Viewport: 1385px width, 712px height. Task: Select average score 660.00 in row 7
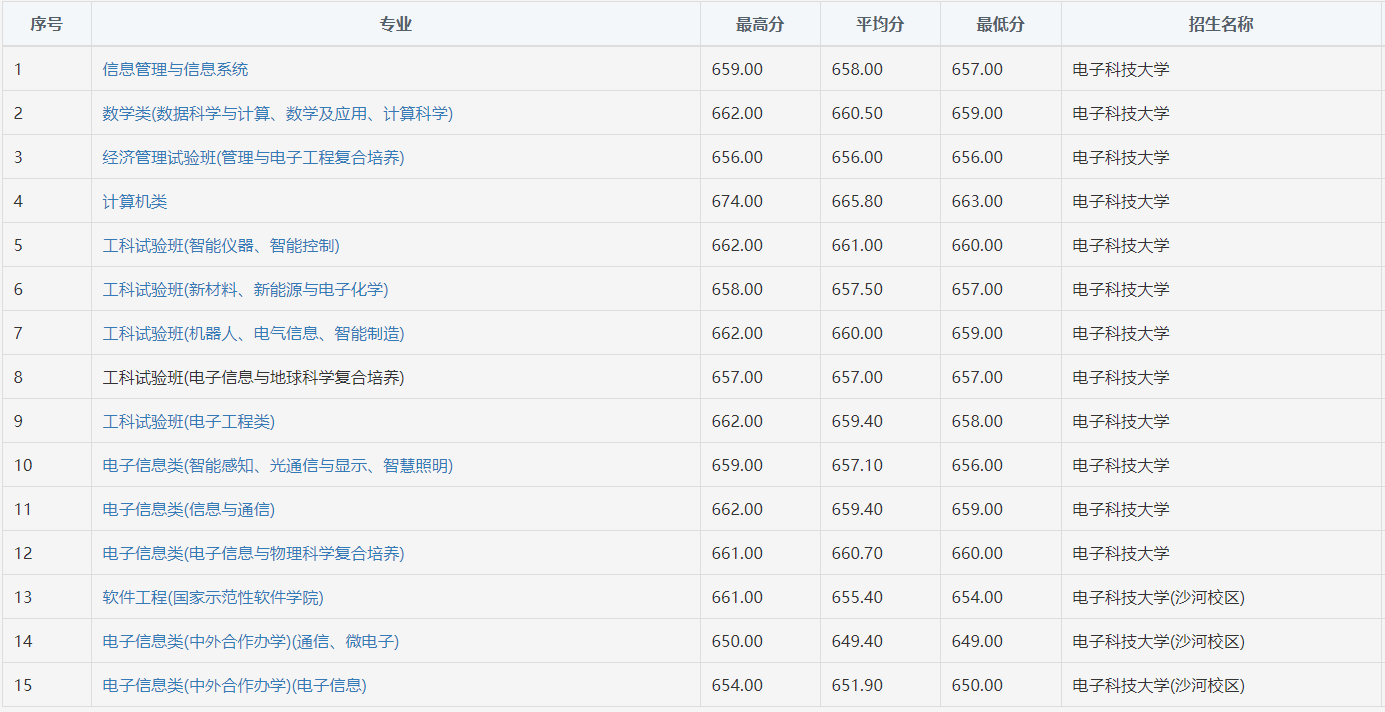(857, 333)
